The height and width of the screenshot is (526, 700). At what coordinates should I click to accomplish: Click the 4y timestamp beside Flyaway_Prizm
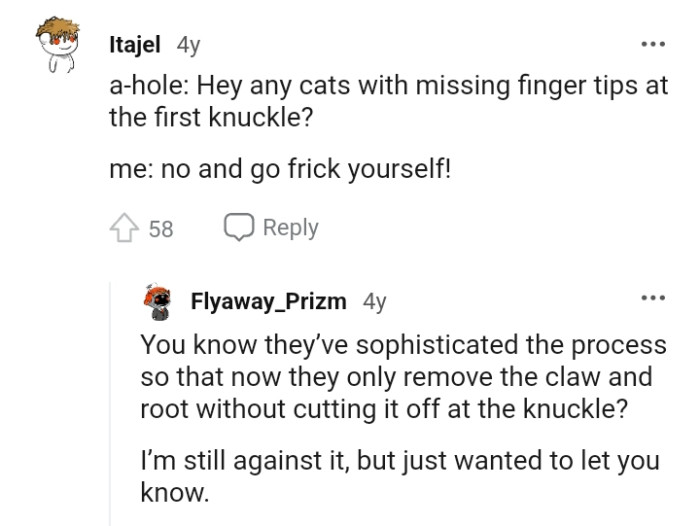point(374,300)
